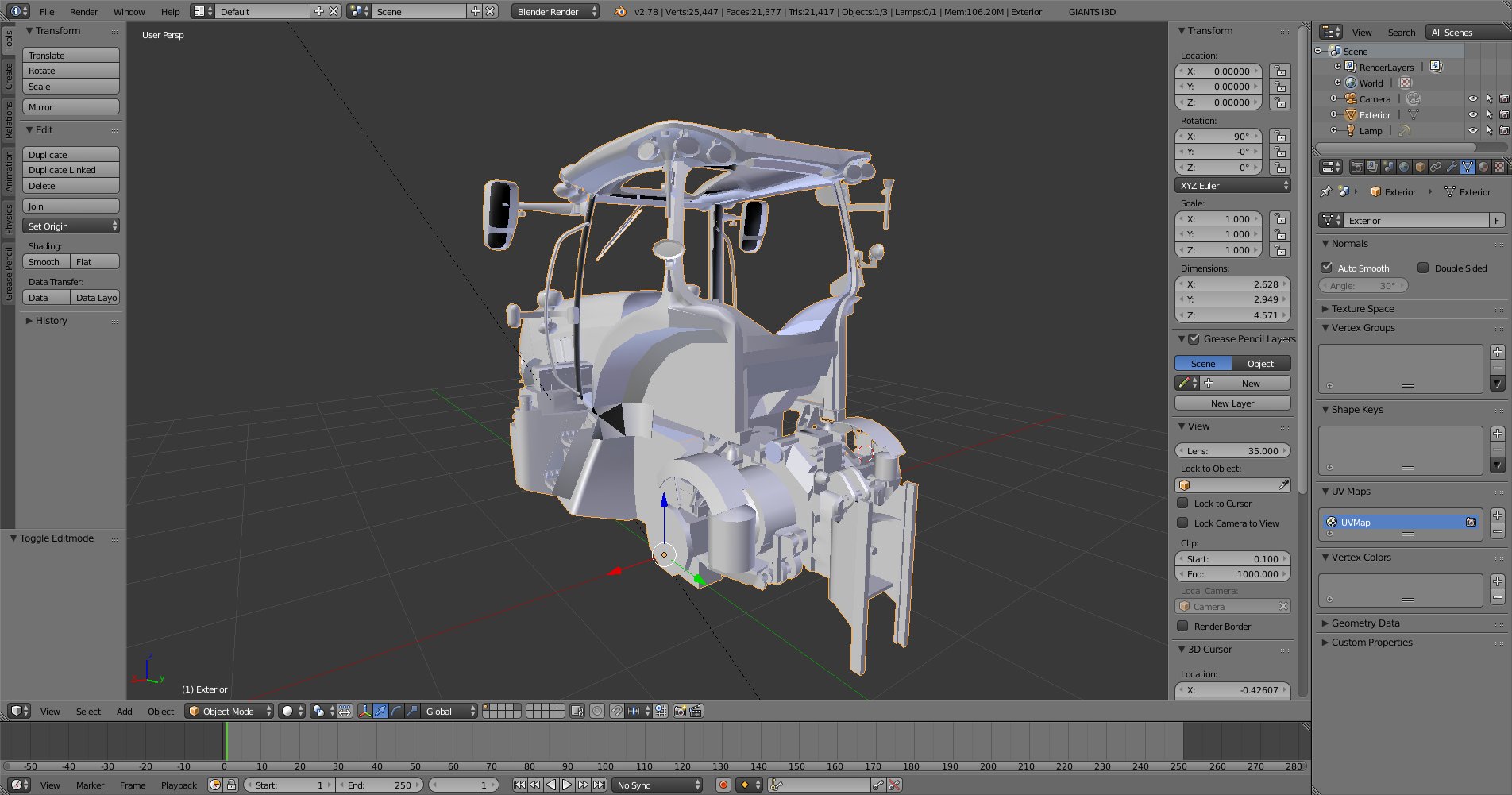Open the Add menu in 3D view header
Screen dimensions: 1512x795
pyautogui.click(x=124, y=712)
